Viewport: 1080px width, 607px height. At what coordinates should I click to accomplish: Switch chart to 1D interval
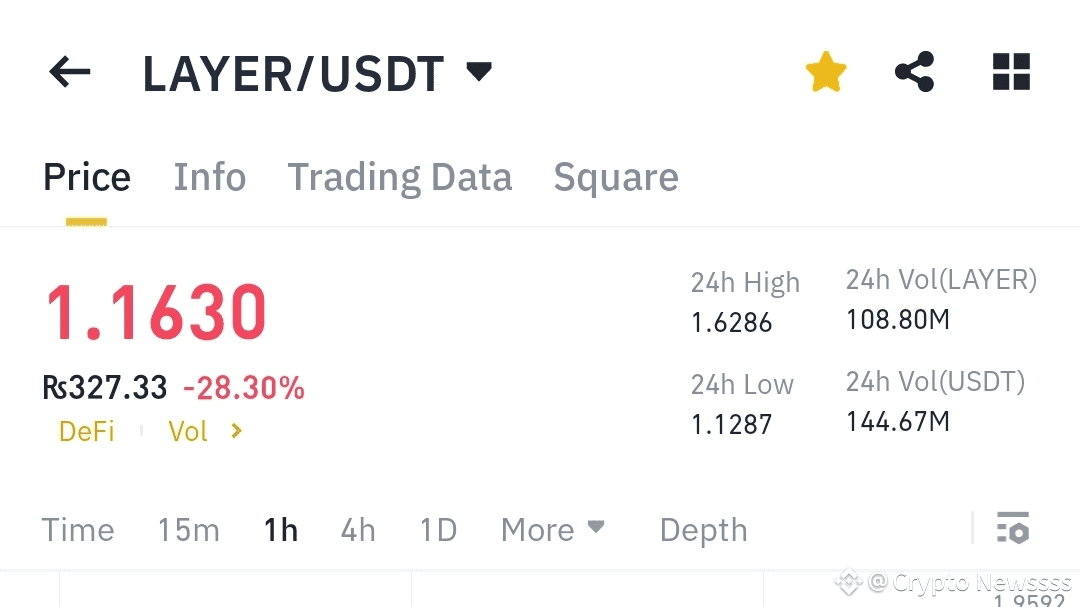[x=438, y=529]
